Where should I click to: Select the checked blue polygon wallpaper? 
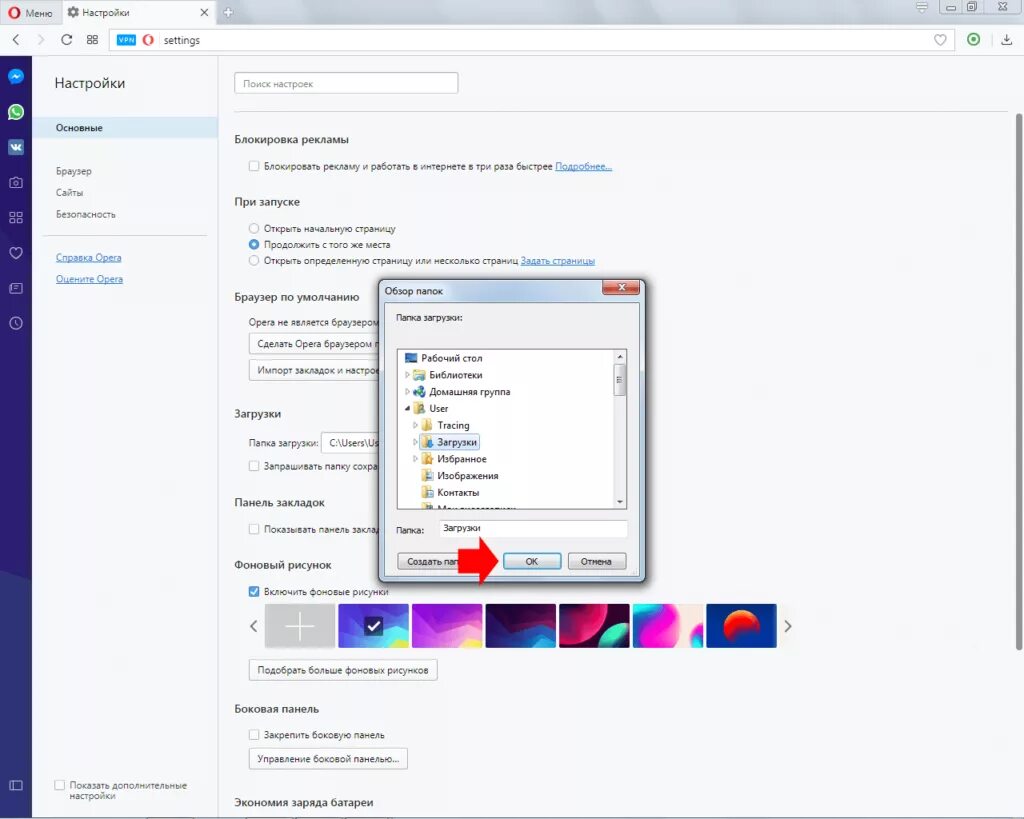[374, 626]
